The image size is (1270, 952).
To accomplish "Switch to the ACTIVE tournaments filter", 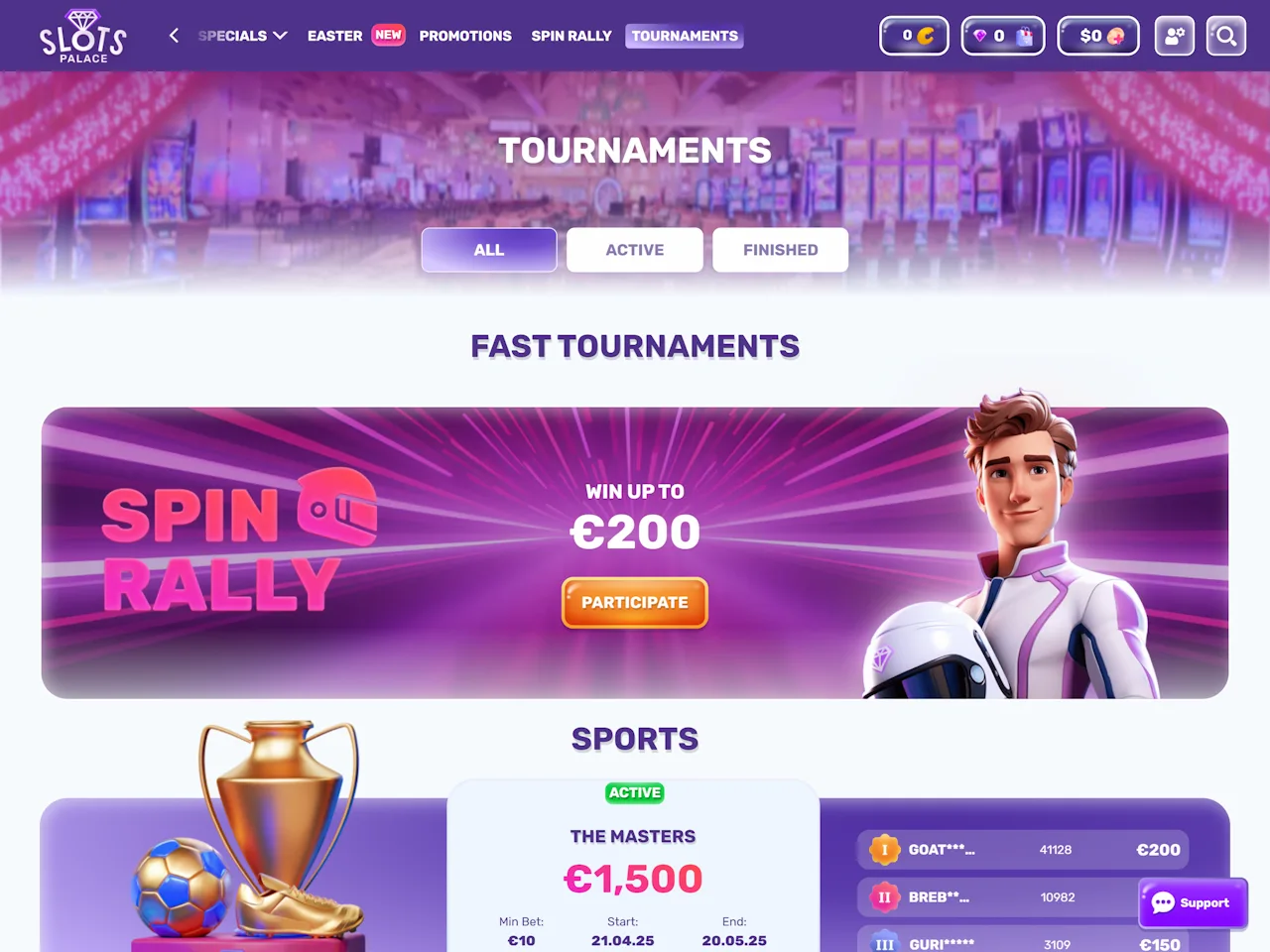I will coord(635,250).
